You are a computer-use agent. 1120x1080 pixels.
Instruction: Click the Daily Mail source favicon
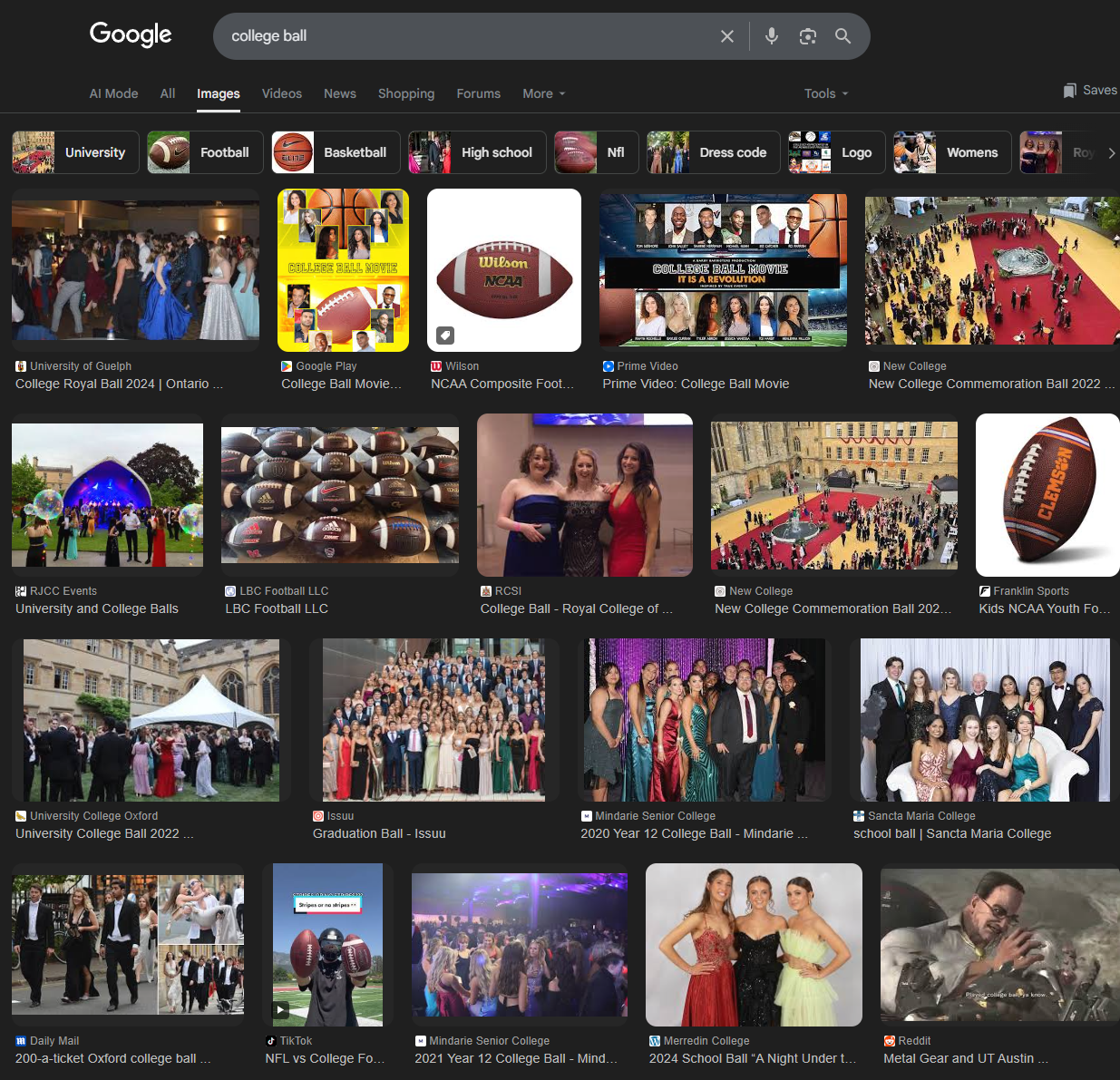(x=21, y=1041)
